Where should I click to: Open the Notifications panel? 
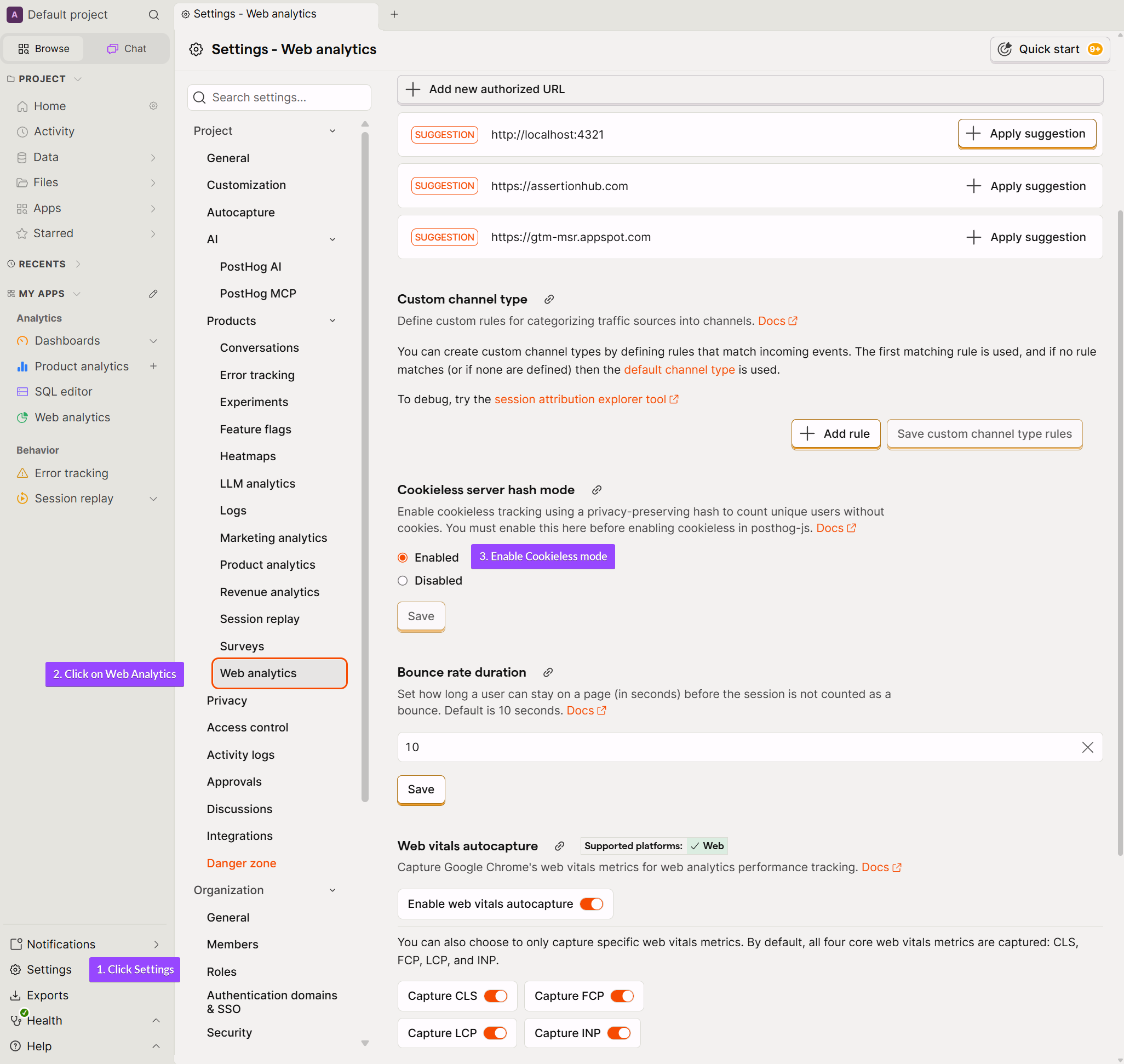(x=59, y=944)
